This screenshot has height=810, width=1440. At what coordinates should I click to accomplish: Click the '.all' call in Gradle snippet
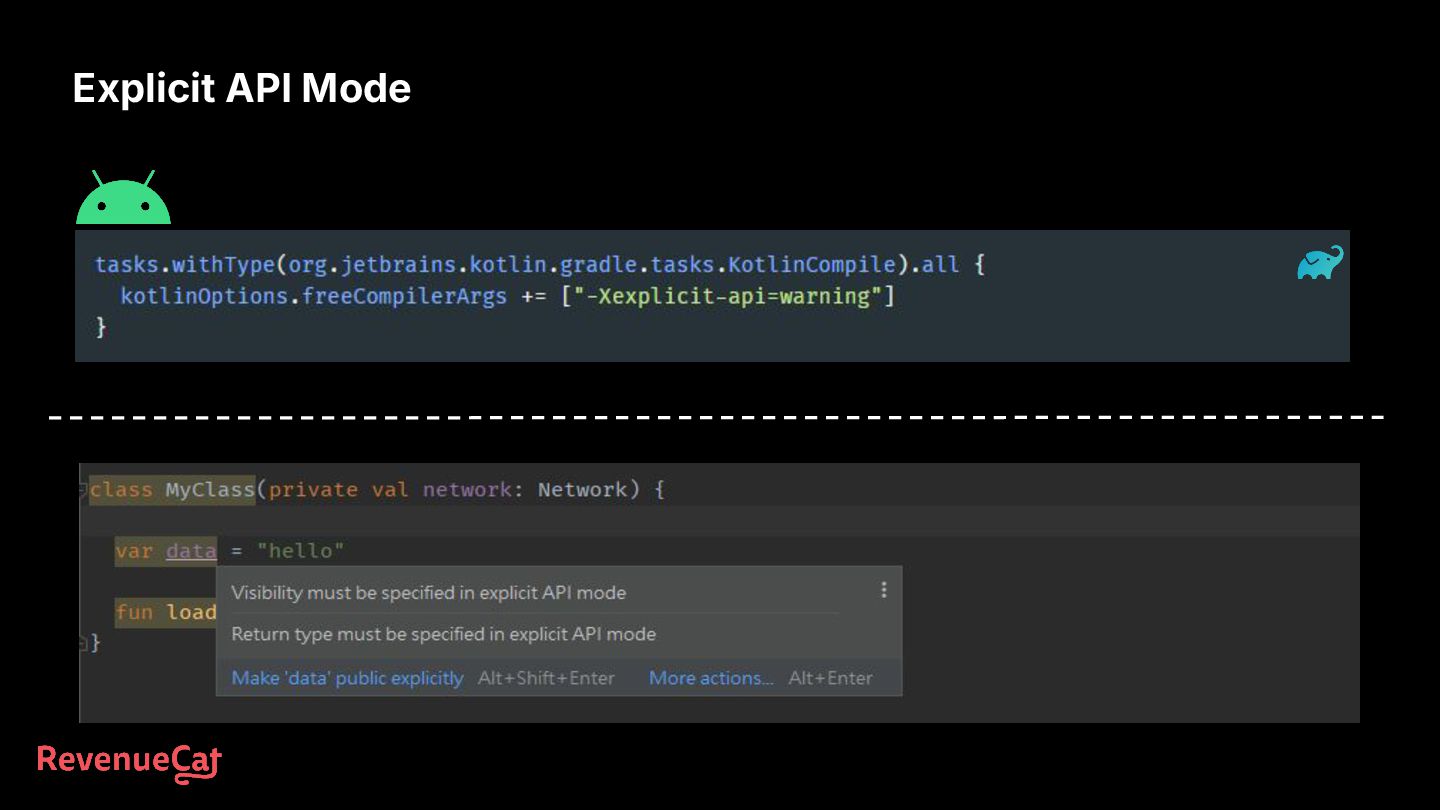click(934, 265)
